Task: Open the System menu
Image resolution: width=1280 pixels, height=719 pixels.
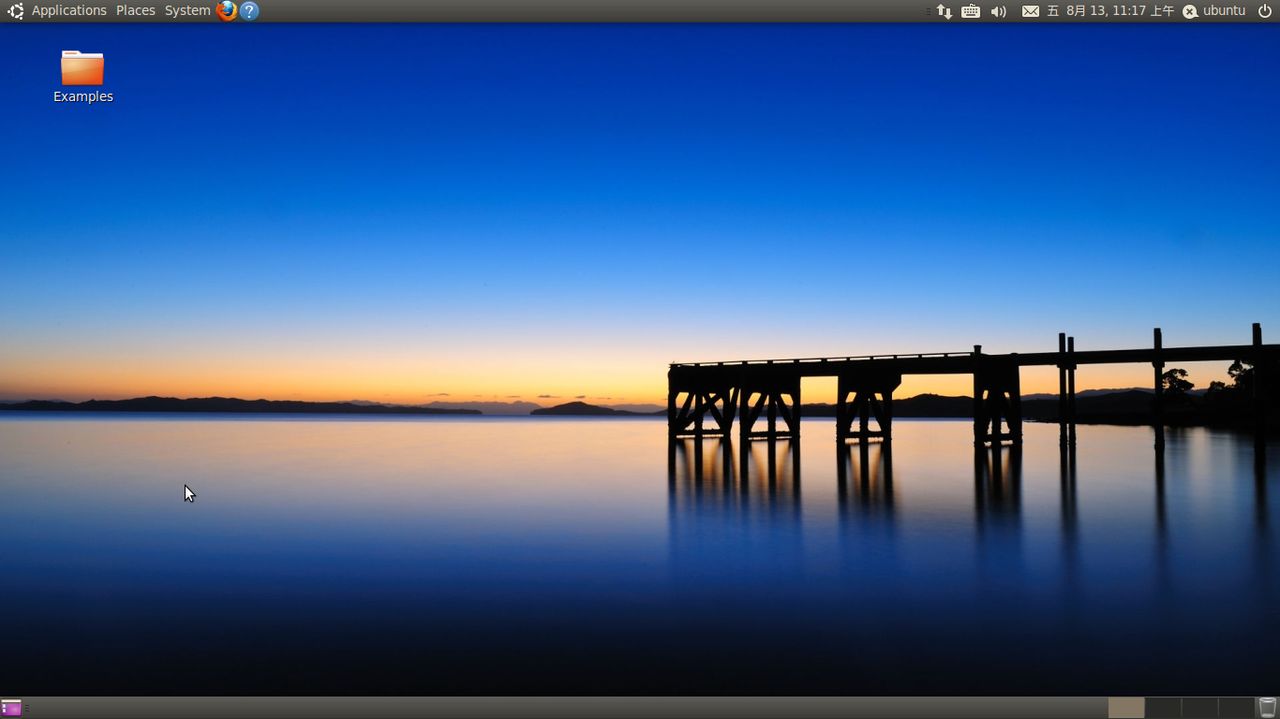Action: 186,10
